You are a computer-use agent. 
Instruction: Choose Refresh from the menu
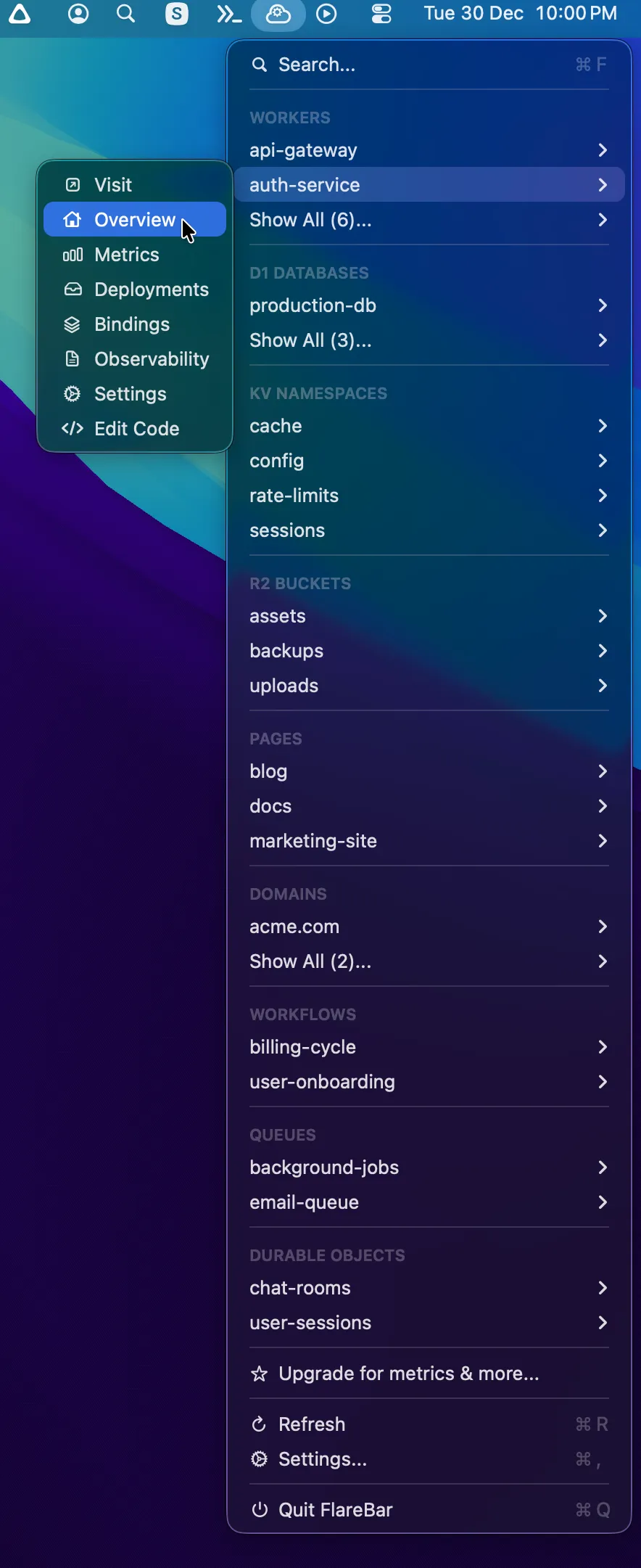click(312, 1424)
